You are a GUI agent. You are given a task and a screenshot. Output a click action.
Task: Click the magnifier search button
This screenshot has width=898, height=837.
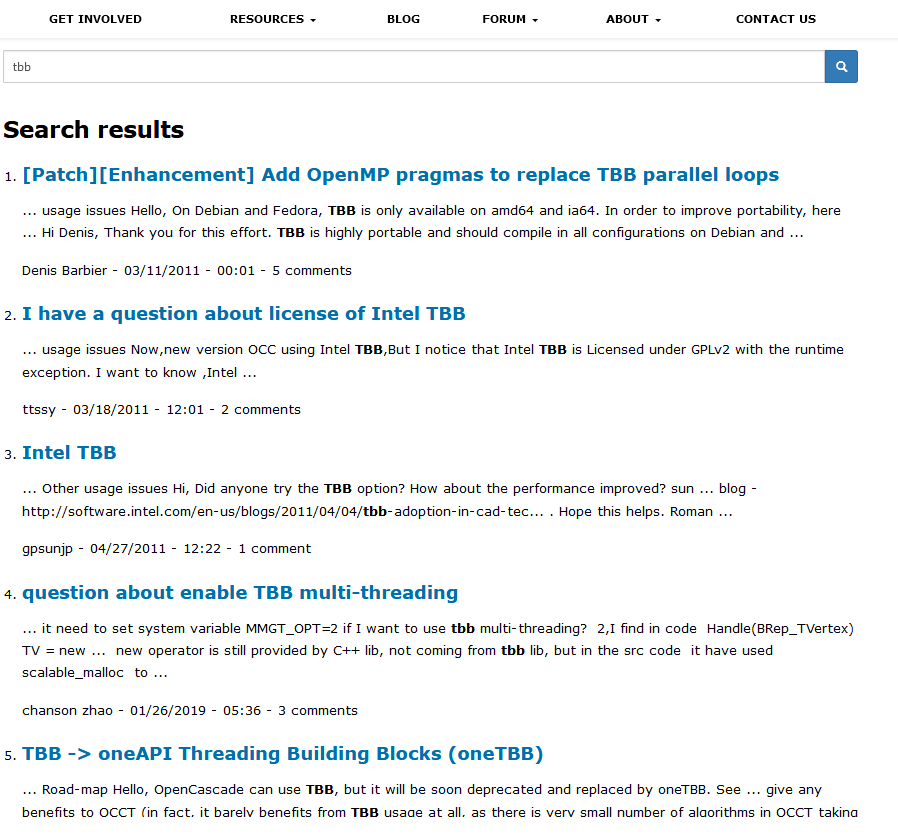(x=841, y=67)
